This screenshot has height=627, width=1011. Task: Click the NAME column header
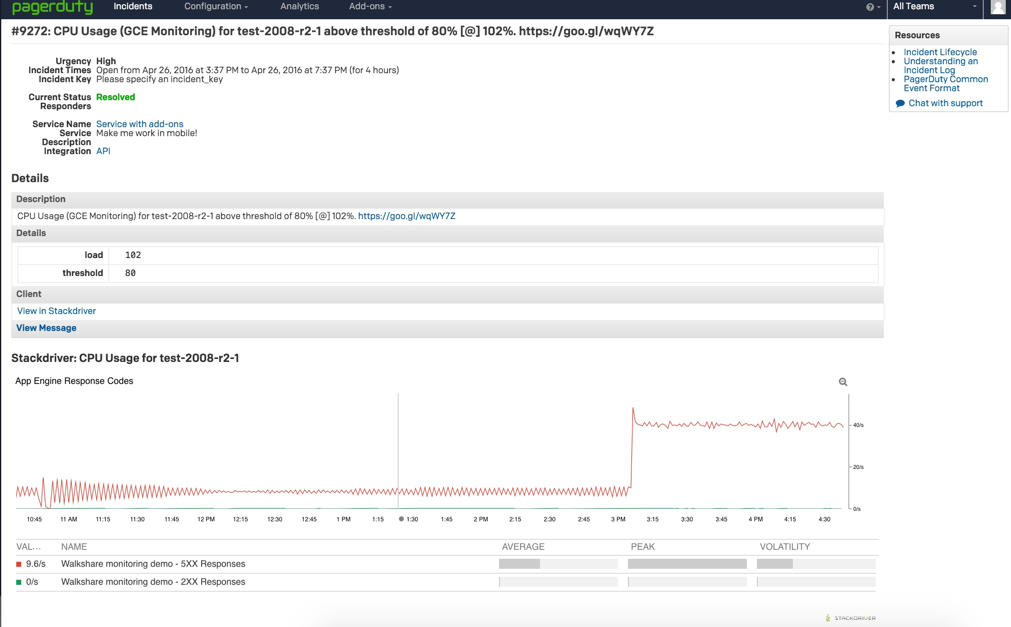[74, 547]
